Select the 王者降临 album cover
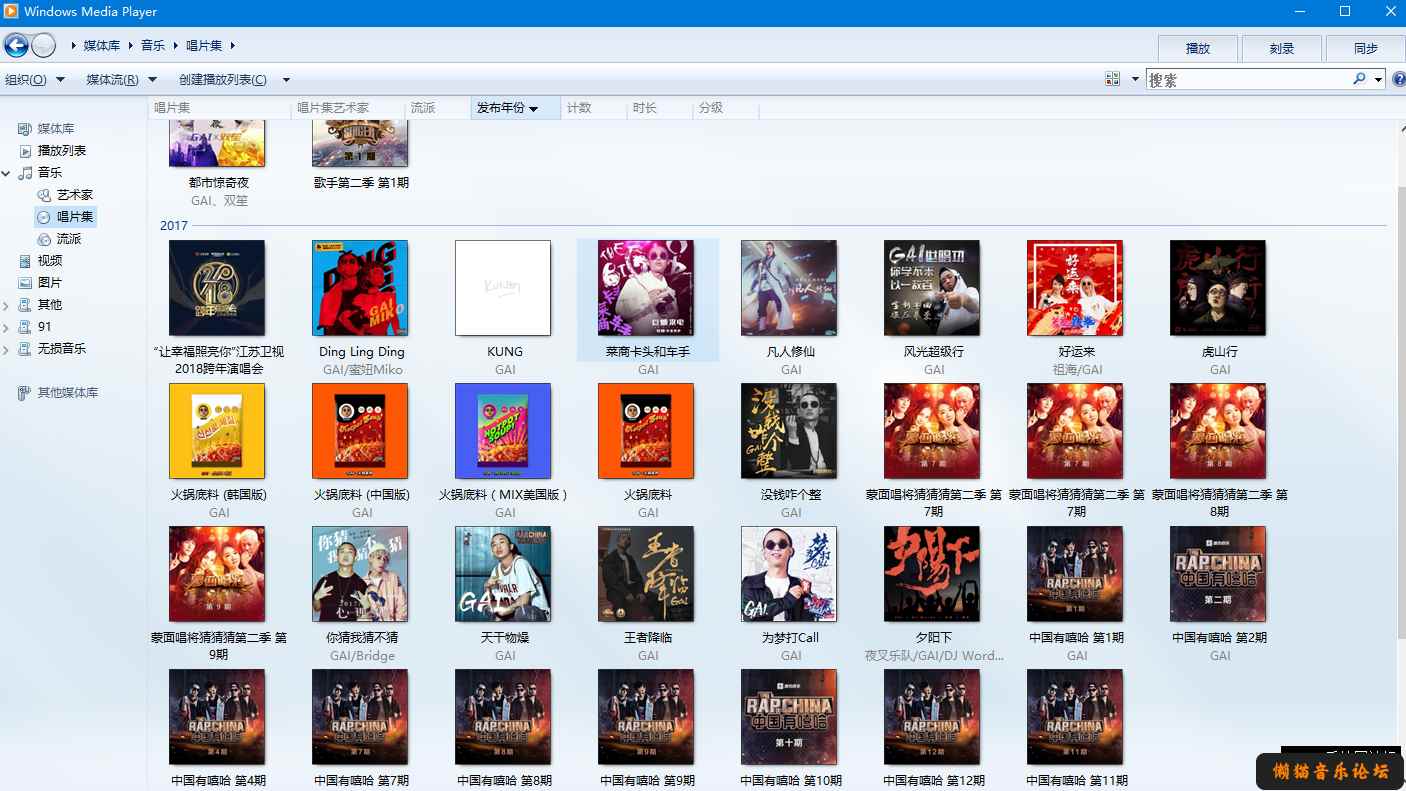This screenshot has width=1406, height=791. [646, 574]
